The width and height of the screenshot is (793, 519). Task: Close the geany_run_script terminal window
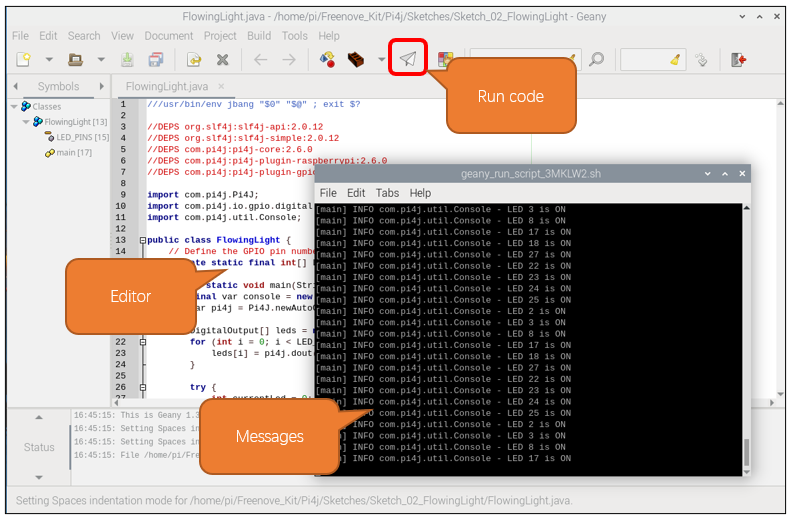742,174
